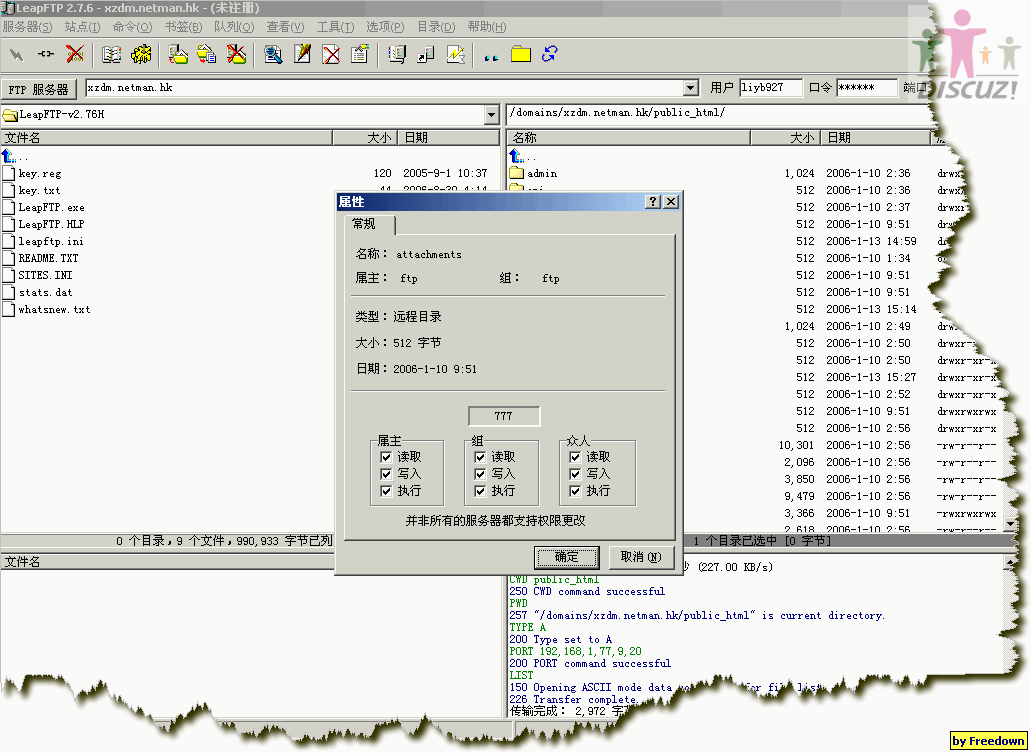Toggle everyone 执行 checkbox under 众人

point(575,491)
